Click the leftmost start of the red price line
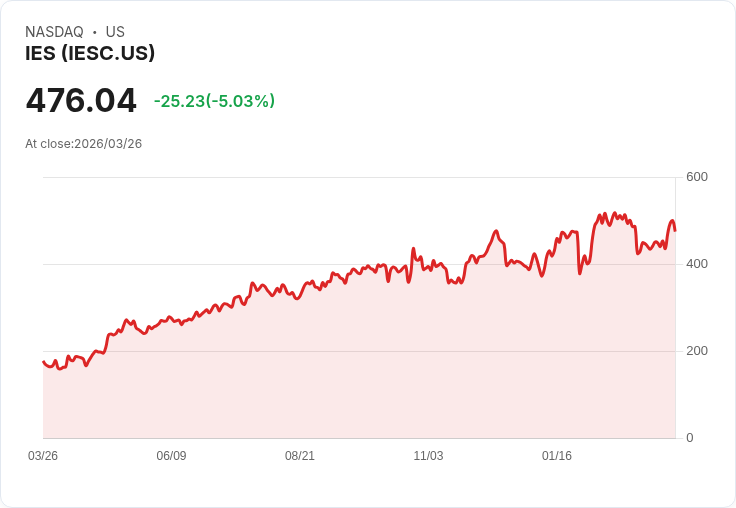 [x=44, y=362]
